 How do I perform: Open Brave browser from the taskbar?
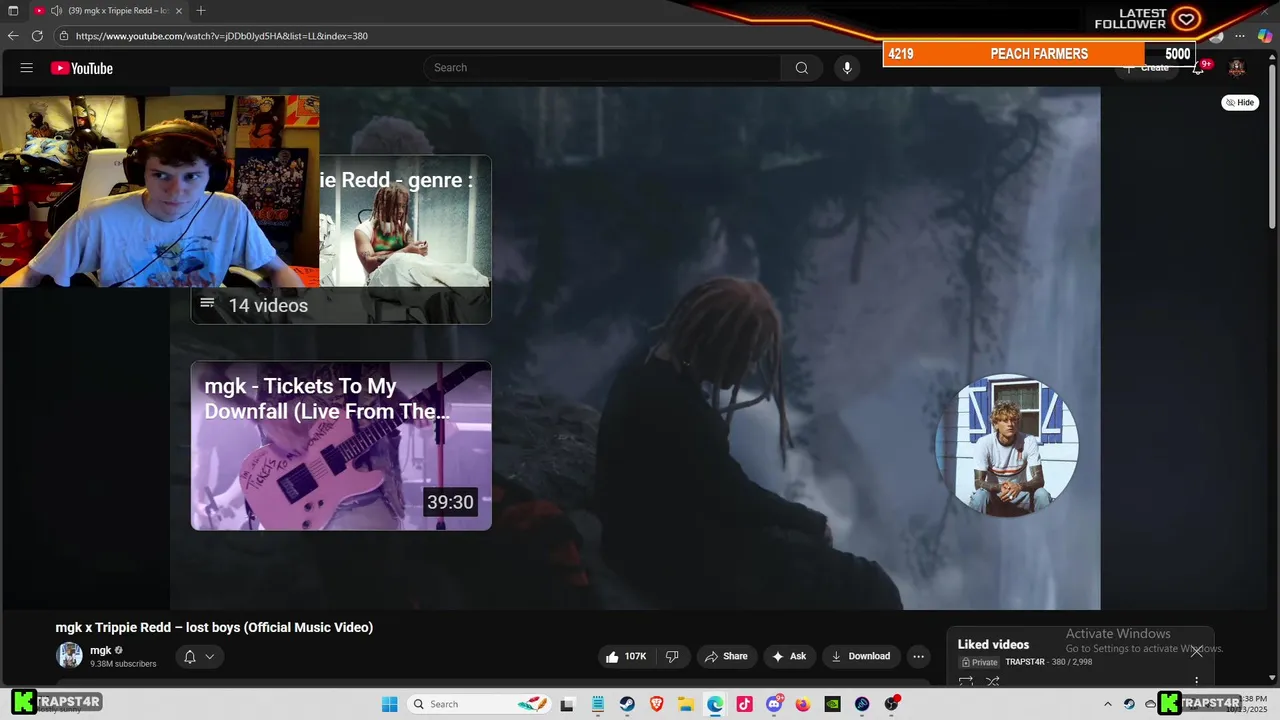click(656, 704)
